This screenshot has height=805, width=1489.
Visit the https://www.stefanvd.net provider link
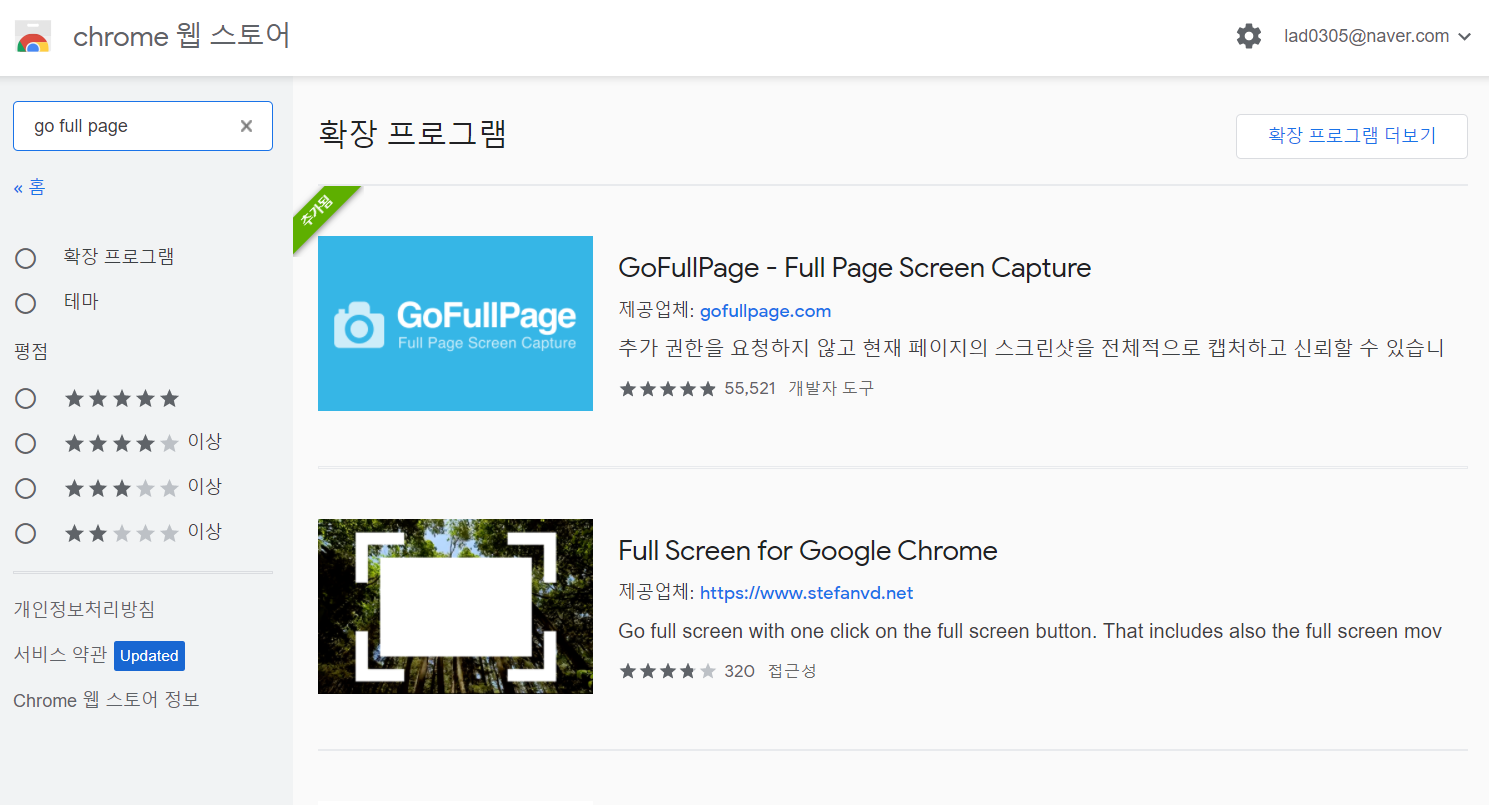pos(806,593)
